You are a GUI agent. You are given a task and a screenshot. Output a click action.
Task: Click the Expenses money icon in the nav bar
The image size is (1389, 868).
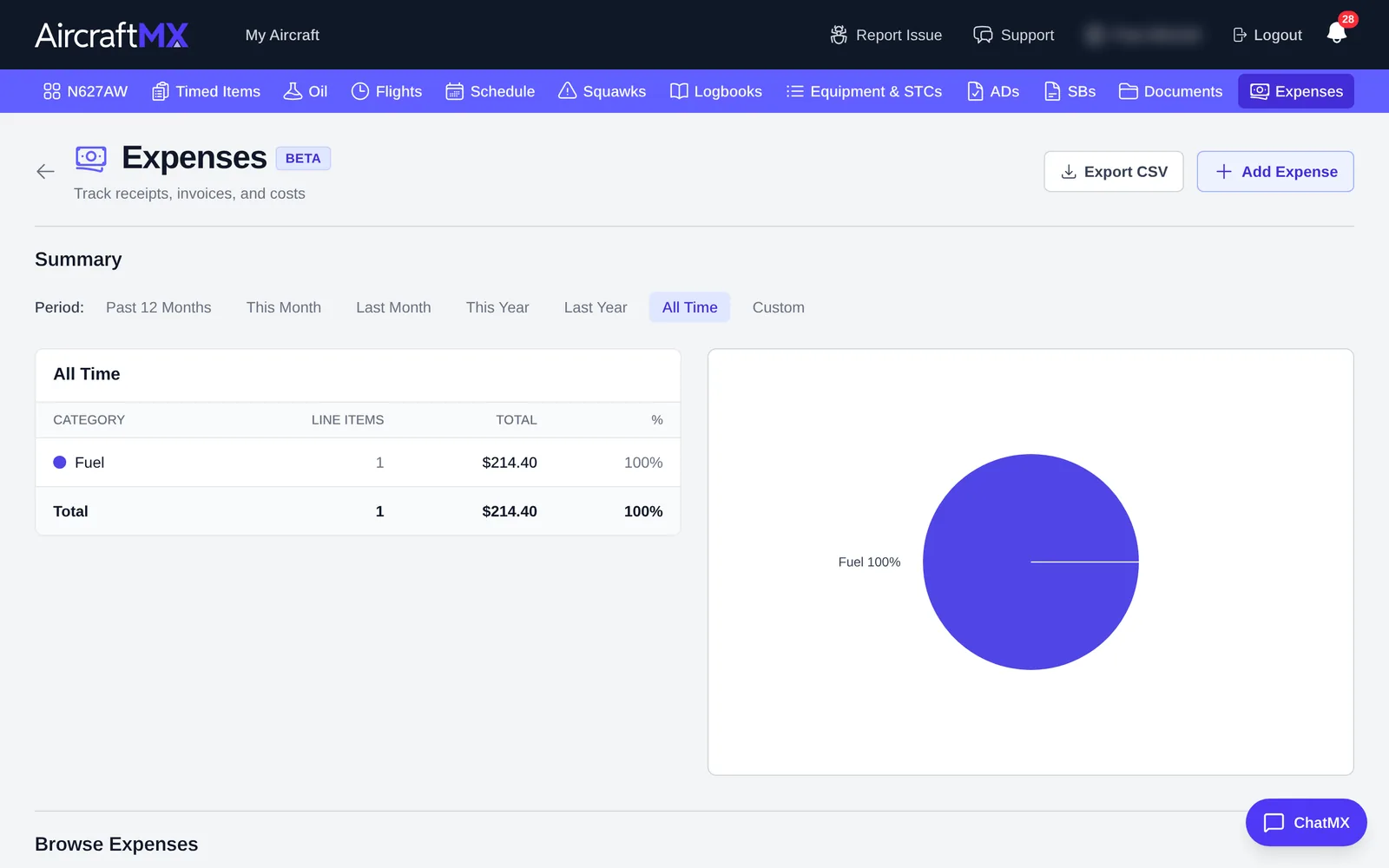click(x=1259, y=91)
